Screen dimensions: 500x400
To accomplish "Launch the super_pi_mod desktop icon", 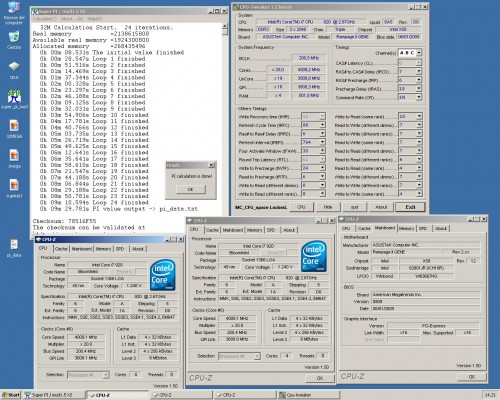I will pos(14,97).
